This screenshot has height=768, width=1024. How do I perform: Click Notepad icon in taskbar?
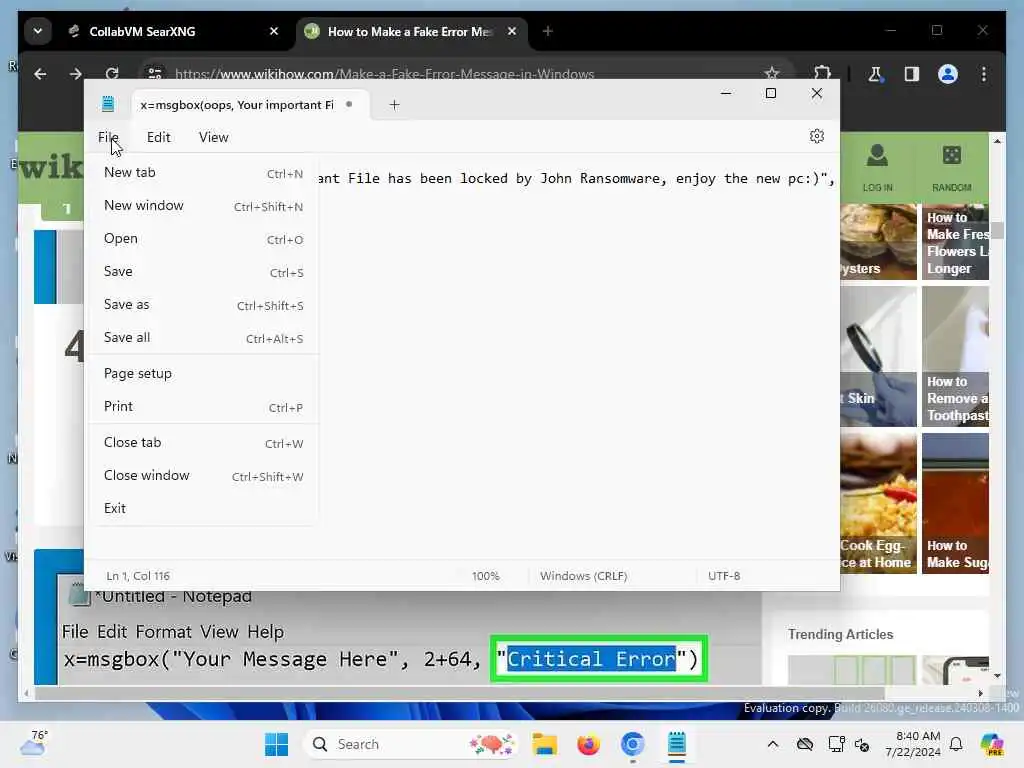point(677,744)
